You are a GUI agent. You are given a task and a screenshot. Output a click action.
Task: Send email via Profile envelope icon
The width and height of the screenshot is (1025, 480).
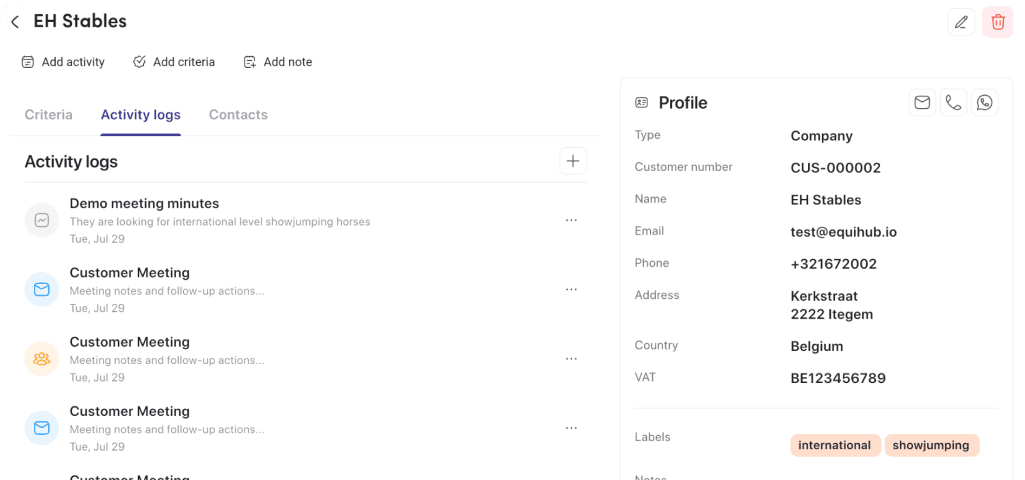click(x=922, y=103)
